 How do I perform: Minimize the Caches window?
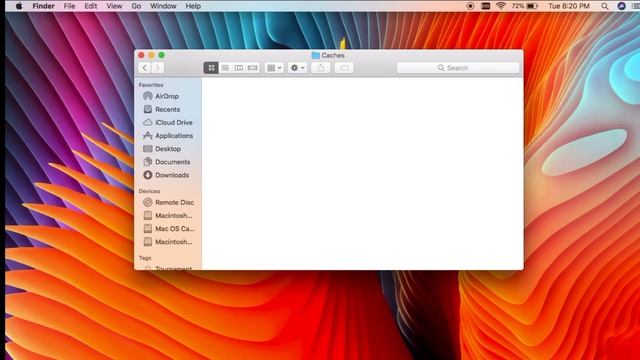(151, 55)
